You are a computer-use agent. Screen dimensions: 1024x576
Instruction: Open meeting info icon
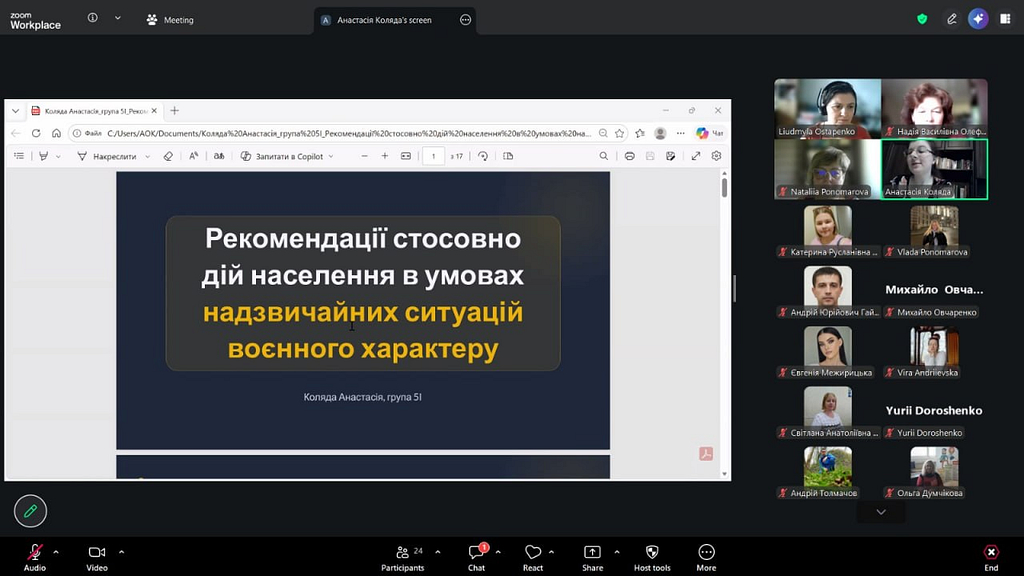click(x=93, y=18)
